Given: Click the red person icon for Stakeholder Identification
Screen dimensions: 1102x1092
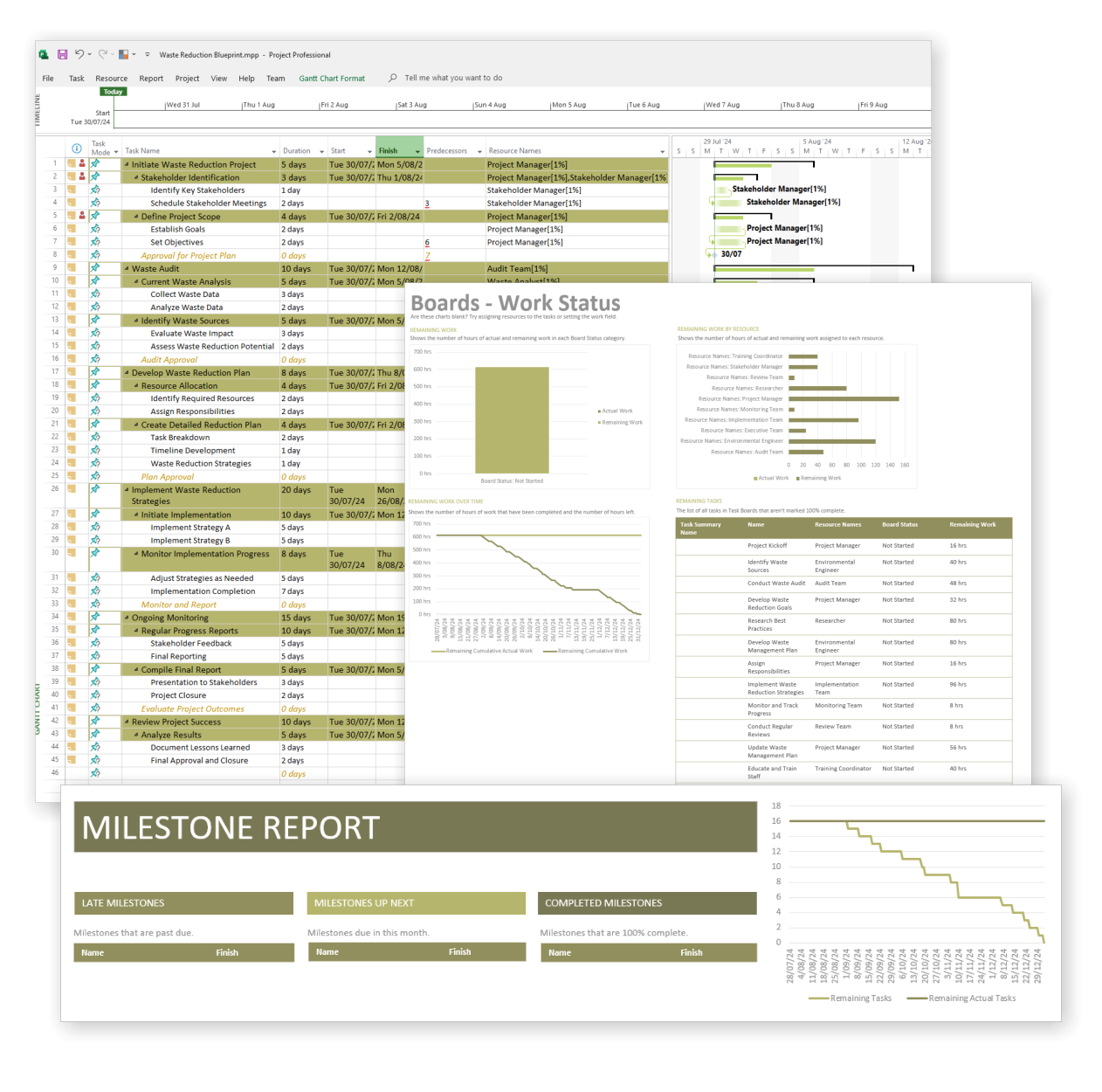Looking at the screenshot, I should (82, 176).
